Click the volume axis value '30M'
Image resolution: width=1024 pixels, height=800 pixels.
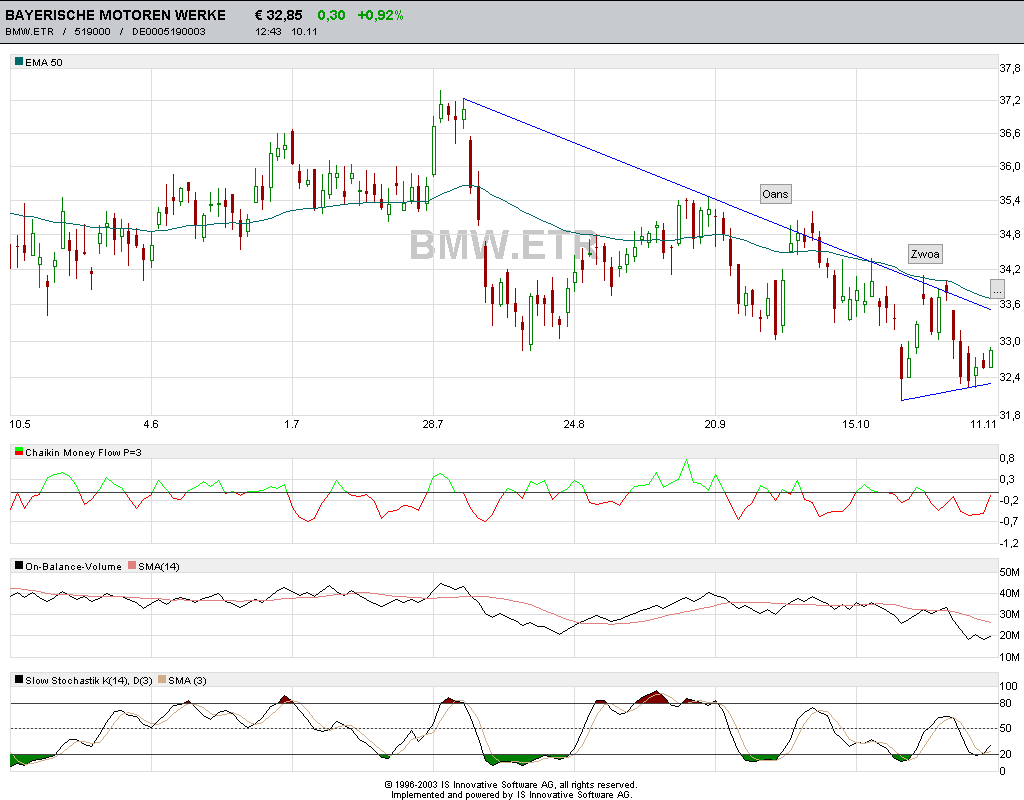click(x=1010, y=615)
